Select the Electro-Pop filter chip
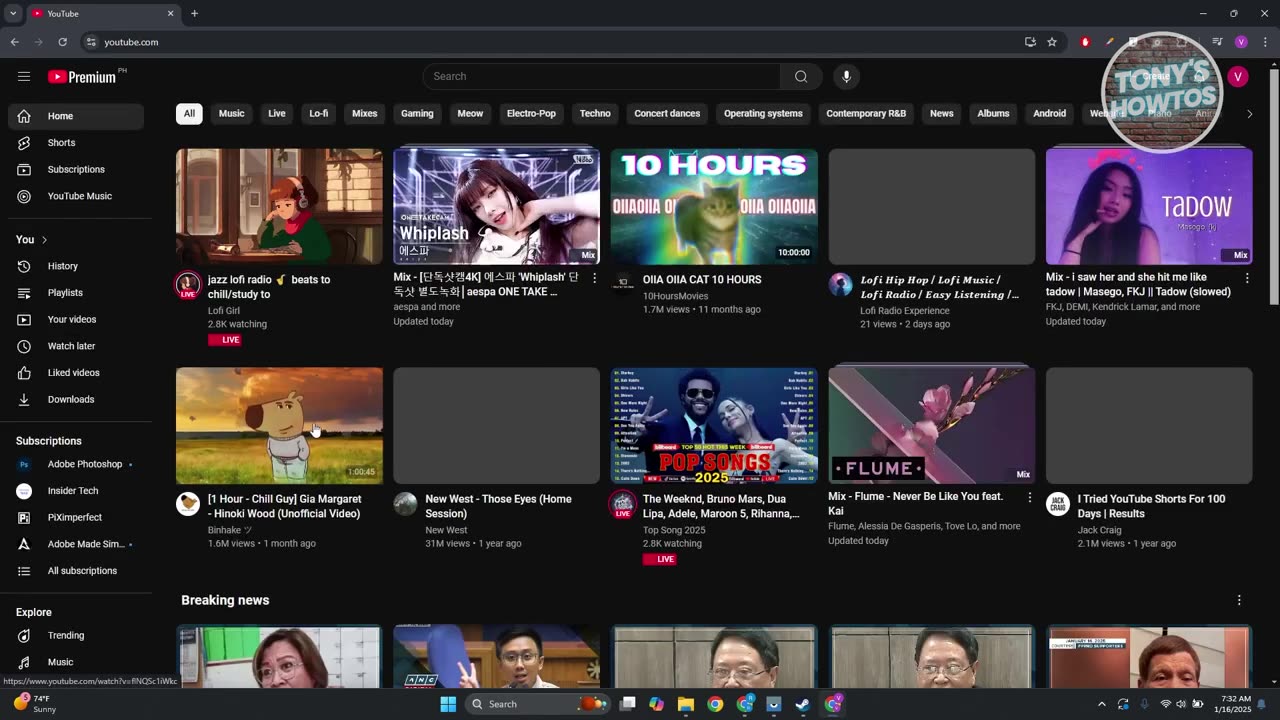 531,114
